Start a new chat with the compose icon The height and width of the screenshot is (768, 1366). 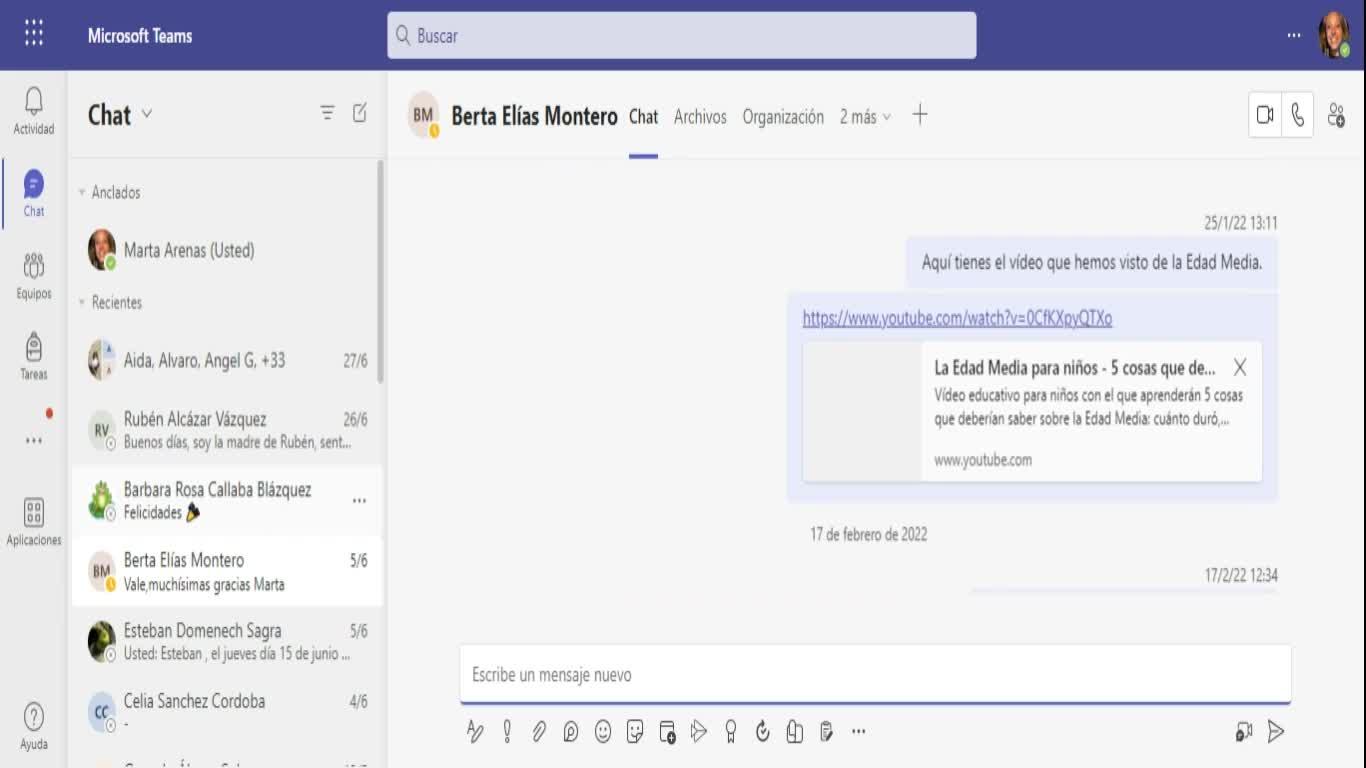(x=360, y=113)
